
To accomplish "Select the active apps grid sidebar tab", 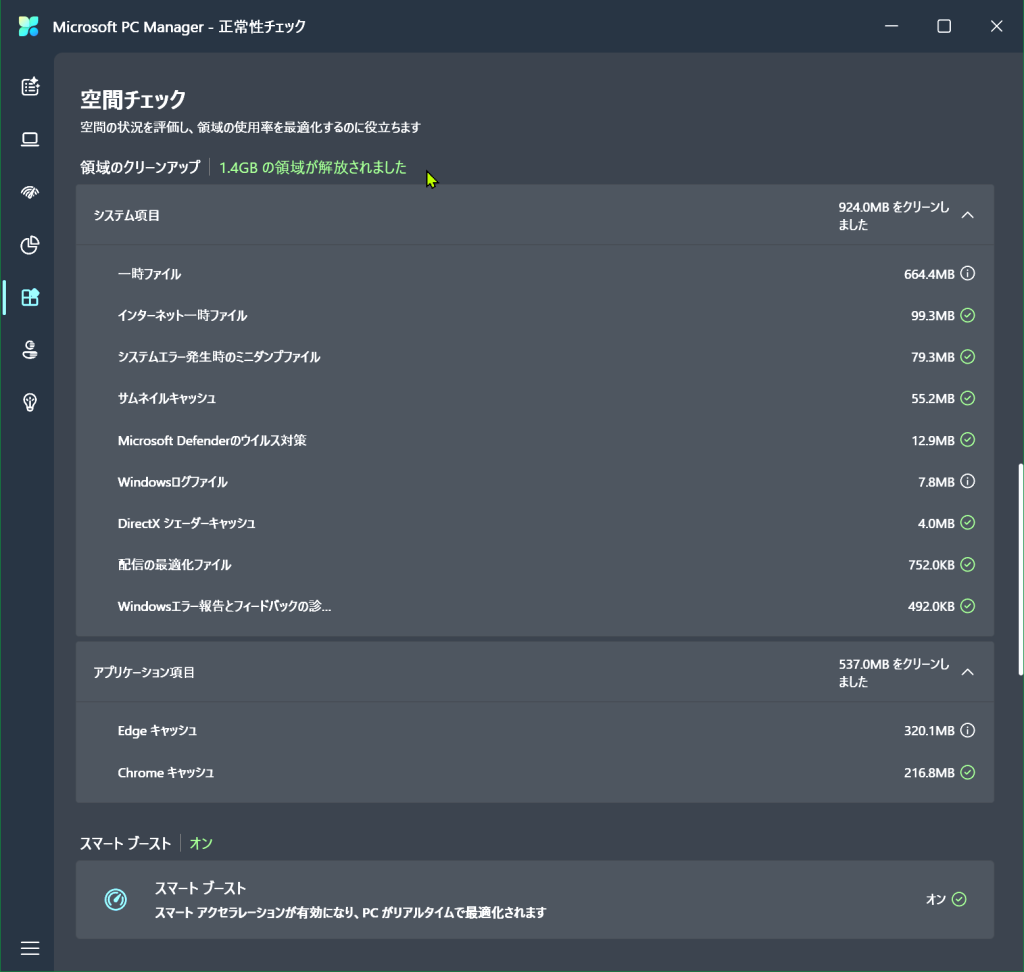I will tap(30, 297).
